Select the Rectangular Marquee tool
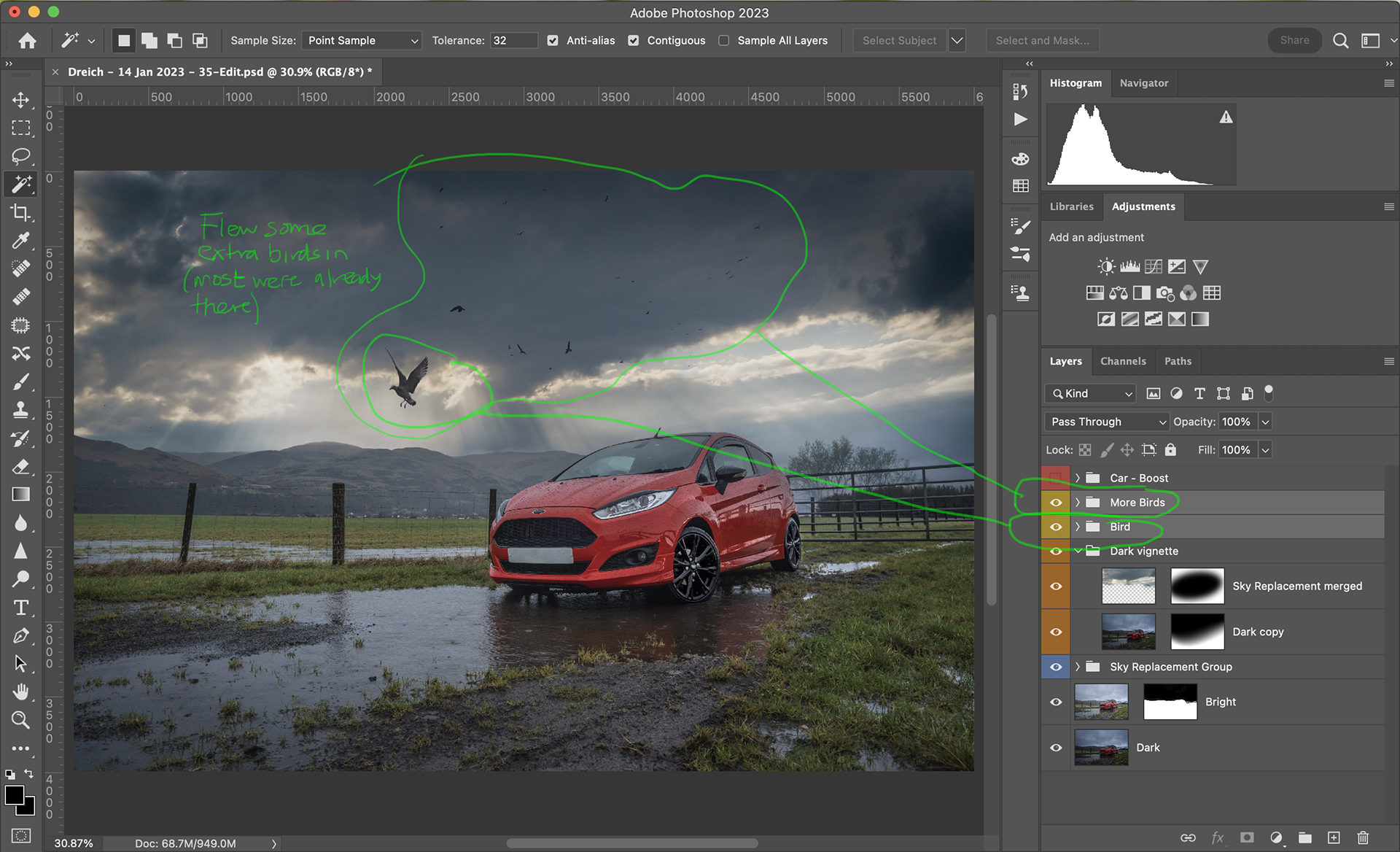The width and height of the screenshot is (1400, 852). coord(21,128)
